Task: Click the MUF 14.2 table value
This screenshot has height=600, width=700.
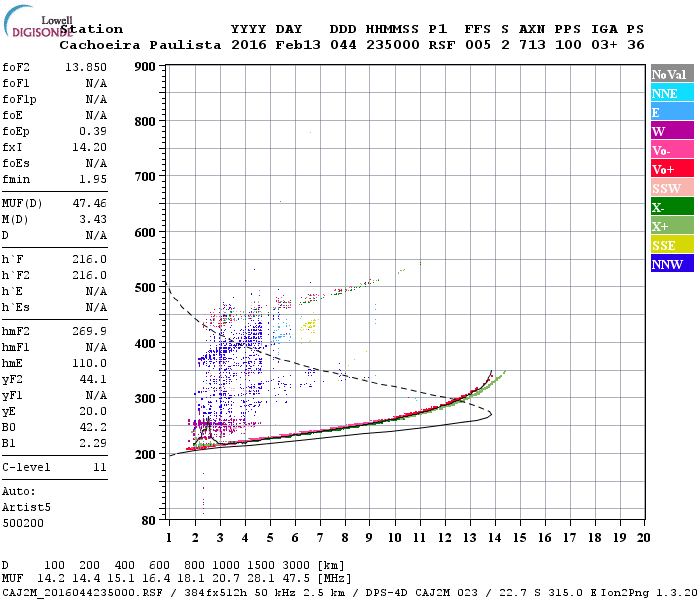Action: pyautogui.click(x=51, y=579)
